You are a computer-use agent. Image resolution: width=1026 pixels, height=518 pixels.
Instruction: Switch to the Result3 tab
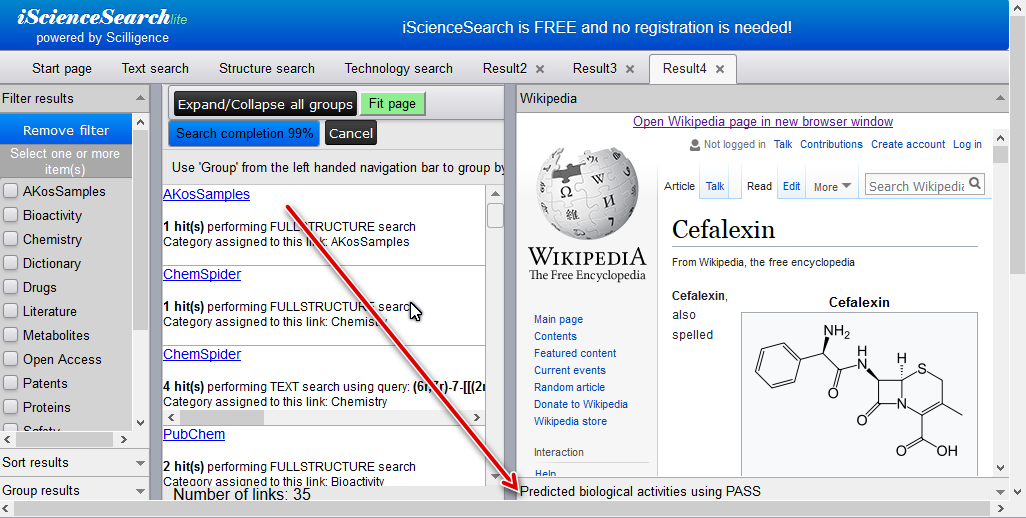pyautogui.click(x=594, y=69)
